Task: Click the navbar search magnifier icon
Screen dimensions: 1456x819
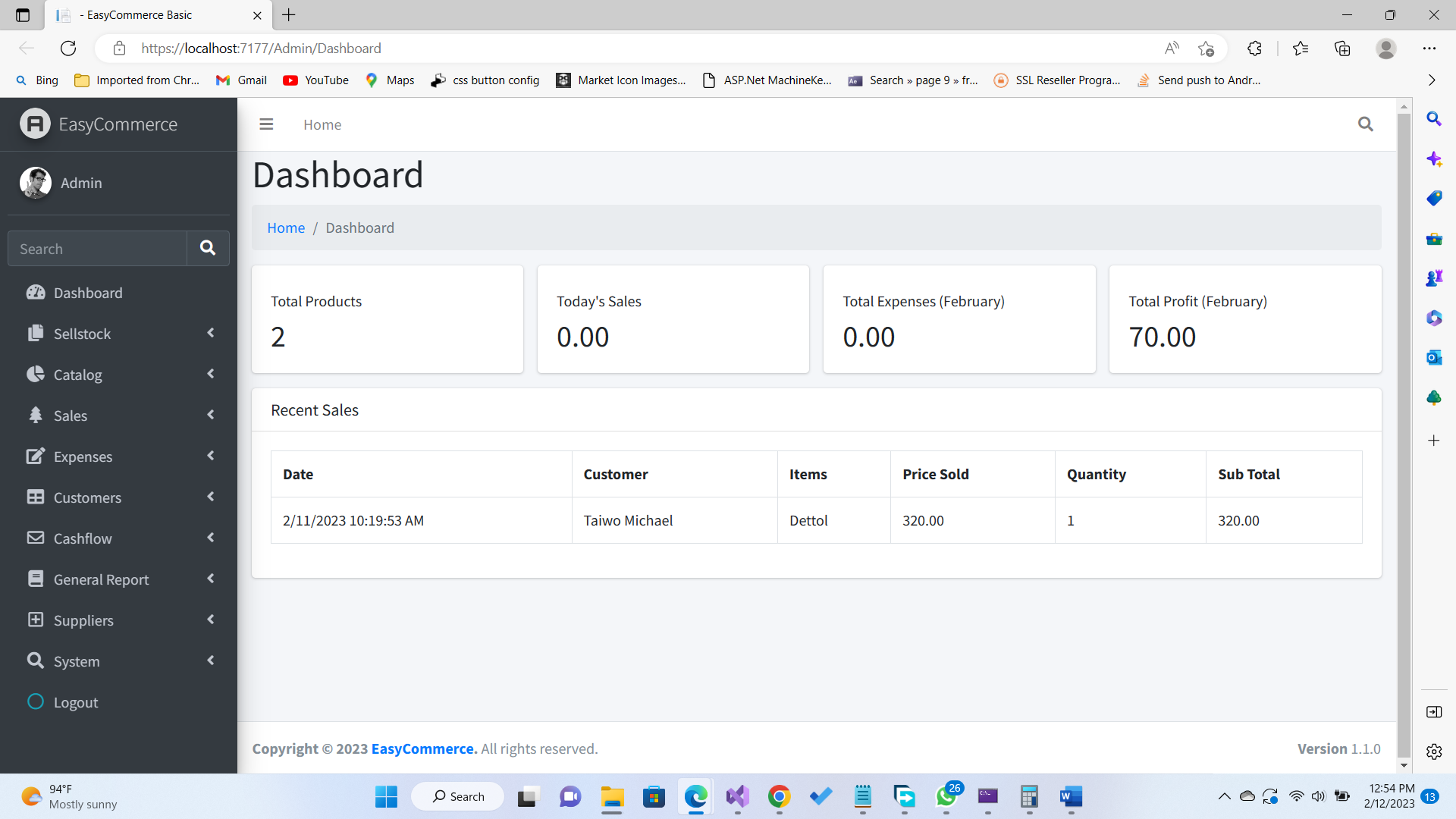Action: pos(1365,124)
